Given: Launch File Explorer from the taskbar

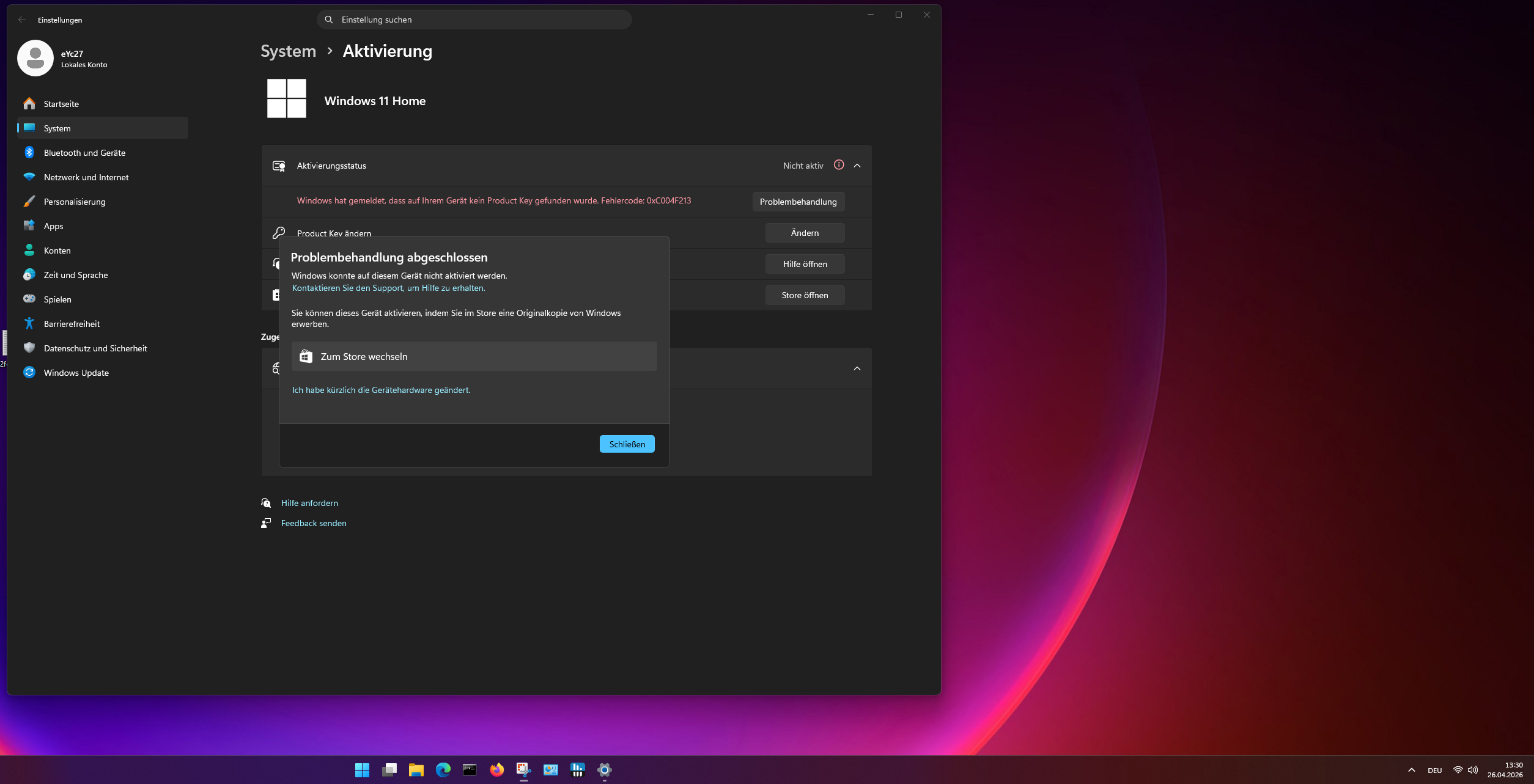Looking at the screenshot, I should click(416, 770).
